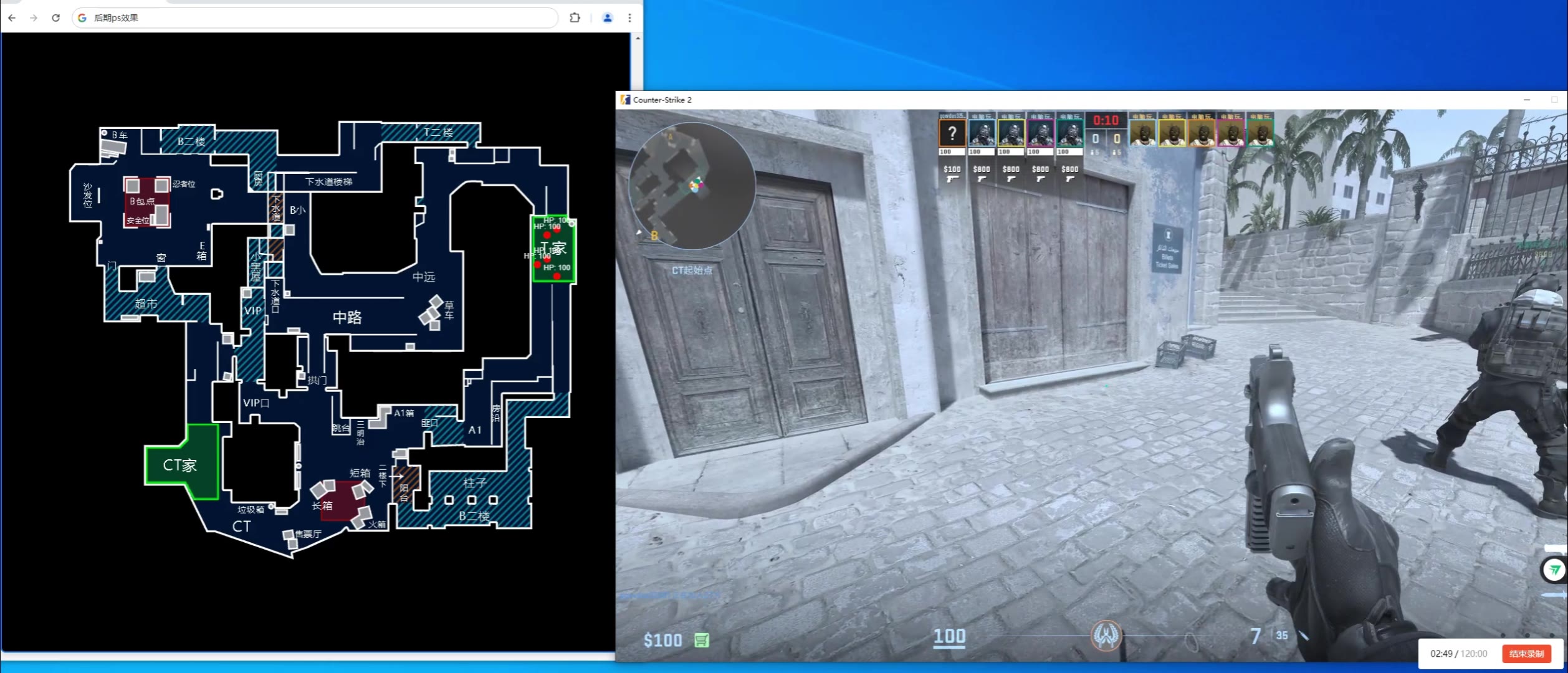Click the 超市 label on the map

point(146,303)
